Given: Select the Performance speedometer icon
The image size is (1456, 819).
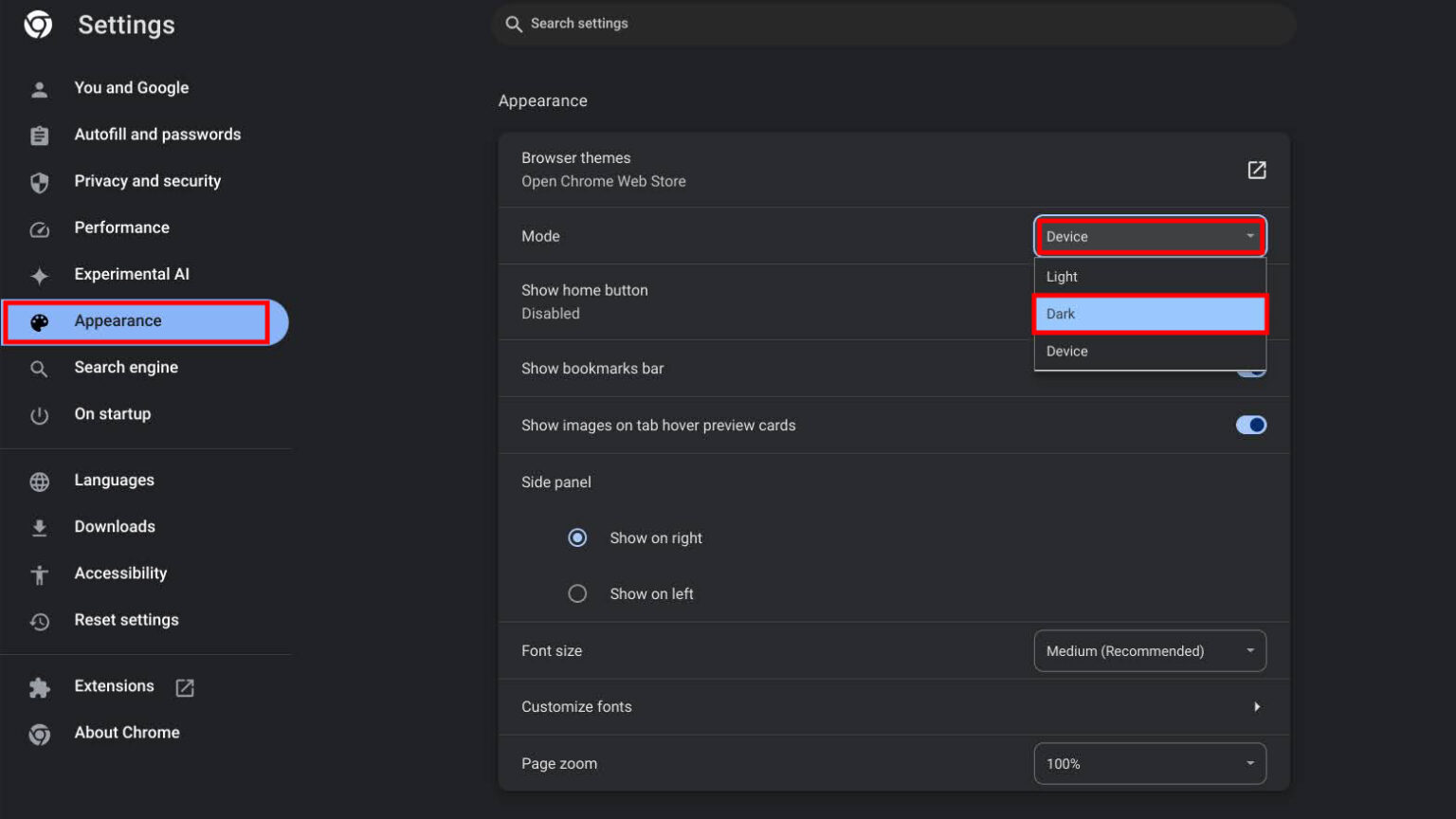Looking at the screenshot, I should coord(39,227).
